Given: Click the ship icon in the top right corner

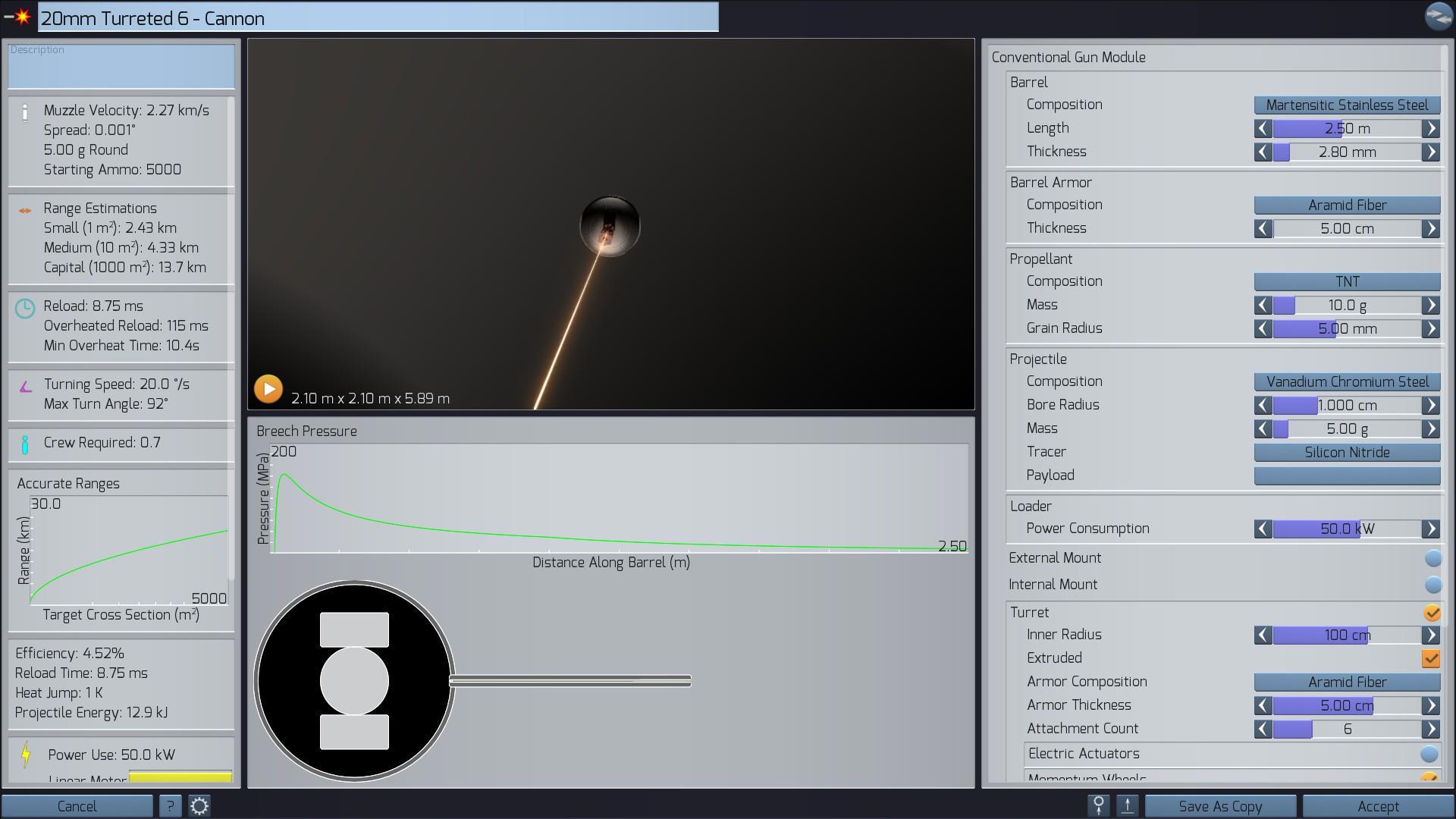Looking at the screenshot, I should click(x=1438, y=16).
